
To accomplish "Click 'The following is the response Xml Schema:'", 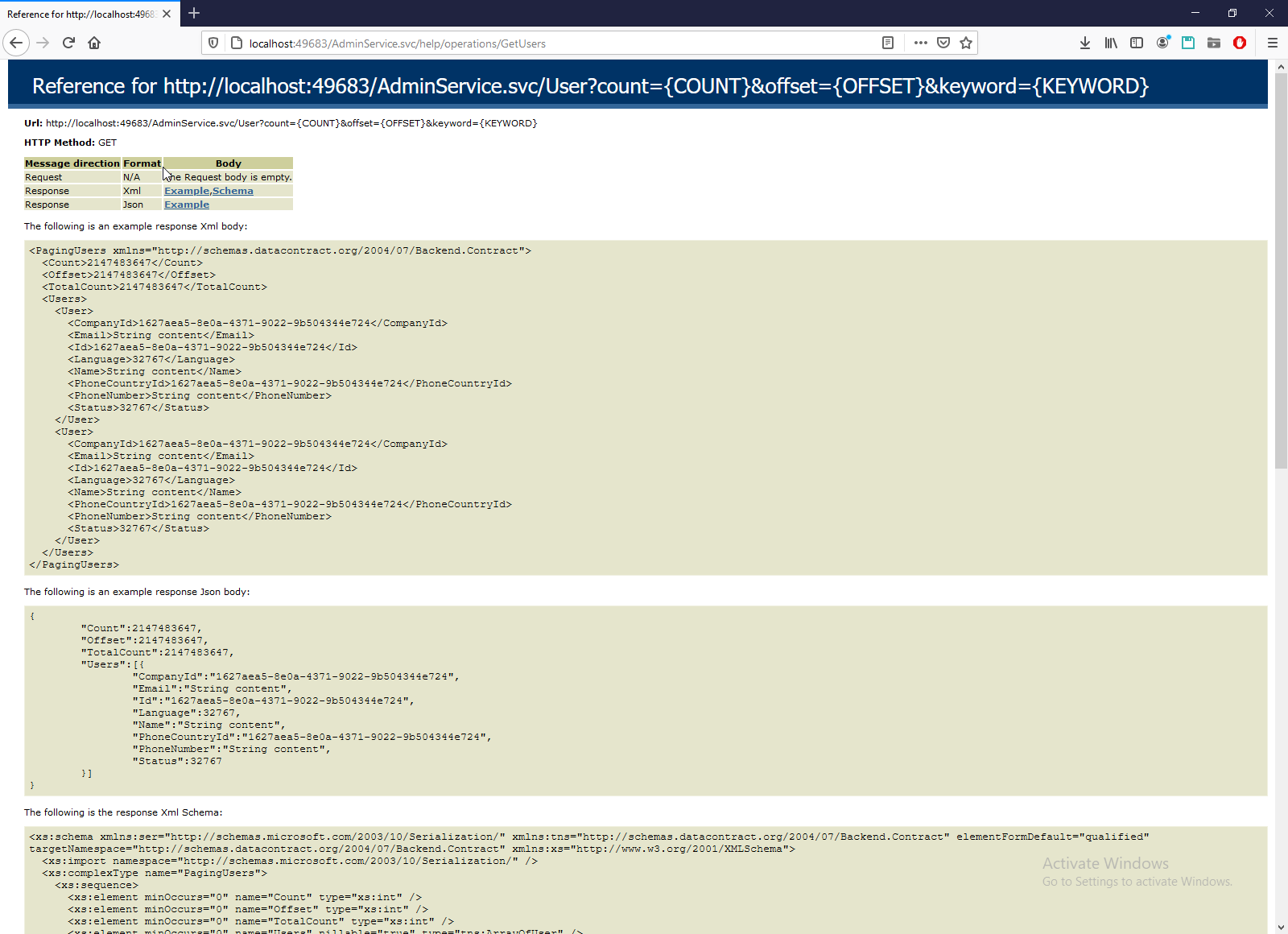I will [x=123, y=812].
